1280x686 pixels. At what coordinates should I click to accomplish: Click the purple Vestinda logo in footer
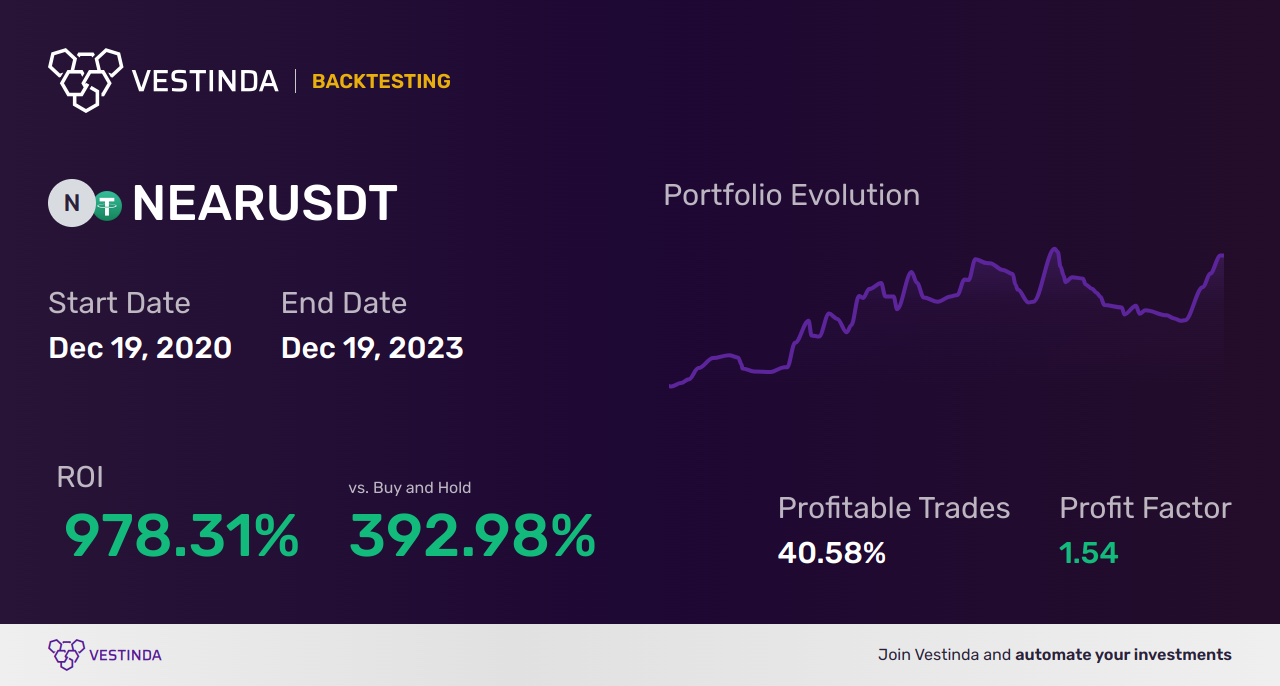click(66, 654)
